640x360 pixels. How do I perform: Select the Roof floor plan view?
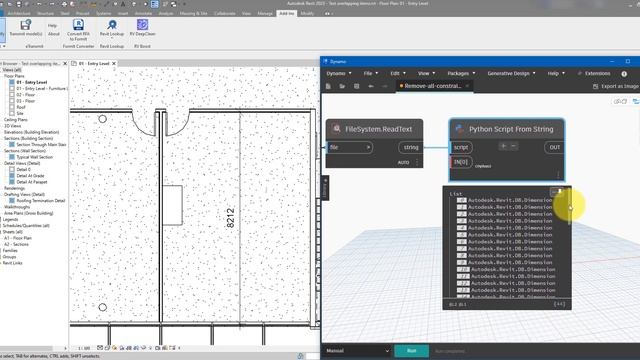pyautogui.click(x=21, y=107)
